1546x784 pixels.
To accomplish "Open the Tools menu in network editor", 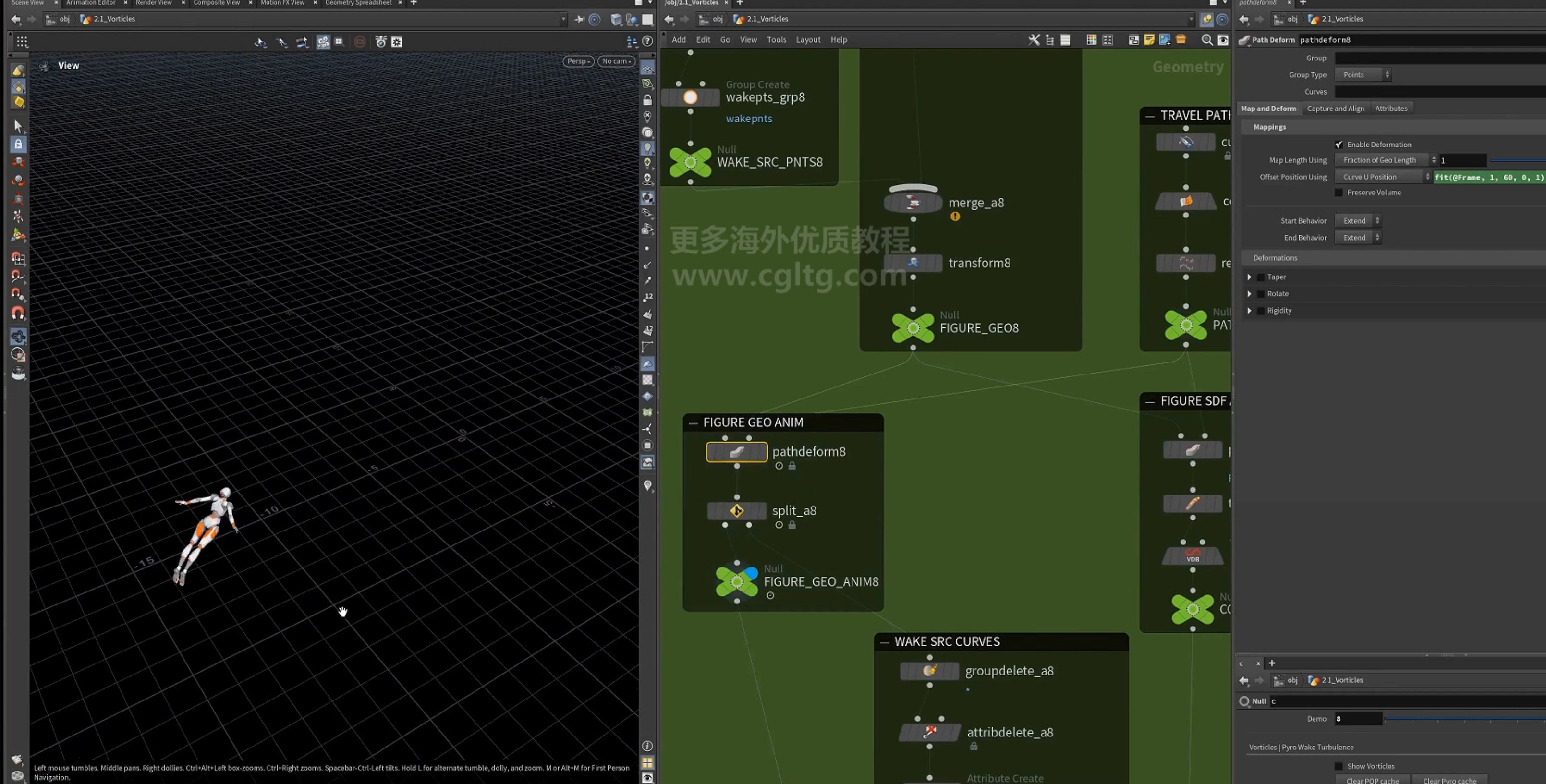I will coord(776,39).
